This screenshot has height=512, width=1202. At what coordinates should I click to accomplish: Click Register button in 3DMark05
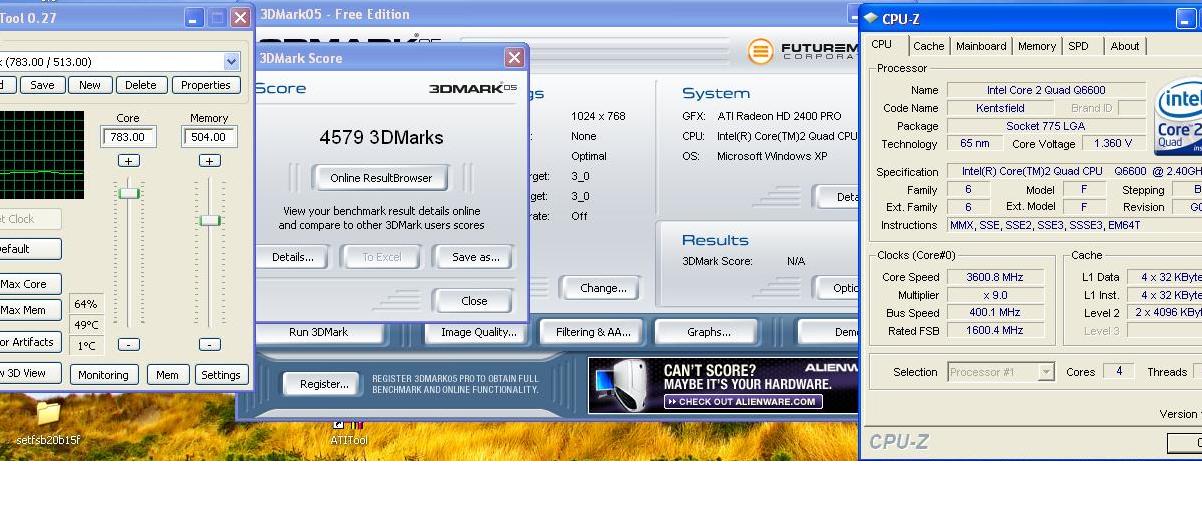[323, 384]
